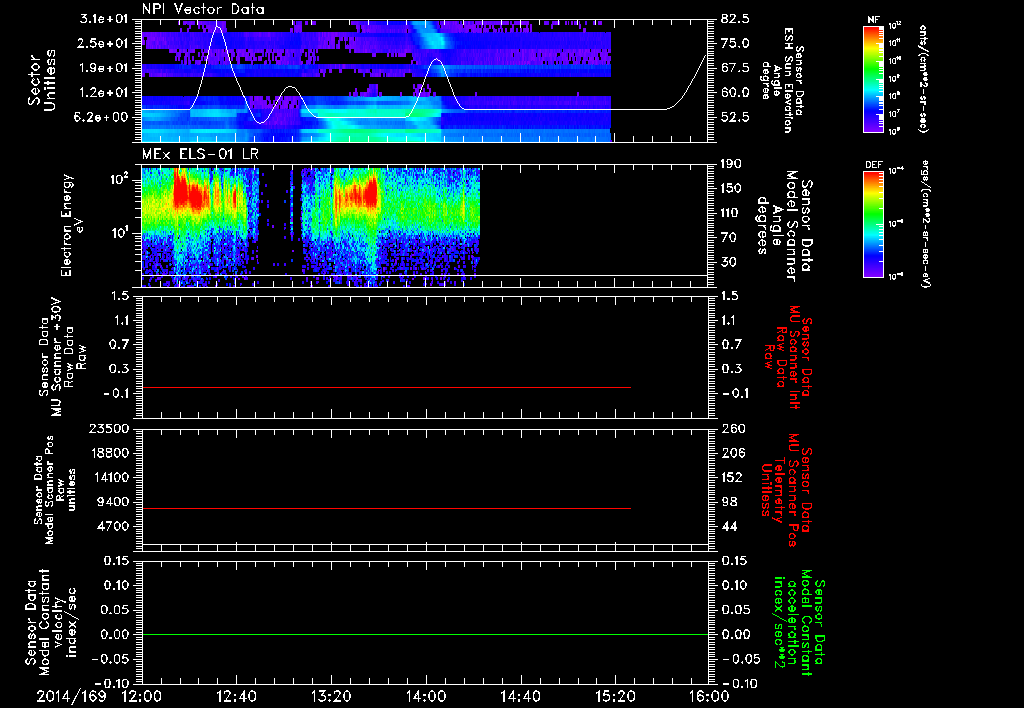Select the 260 telemetry axis tick
Image resolution: width=1024 pixels, height=708 pixels.
[x=733, y=428]
